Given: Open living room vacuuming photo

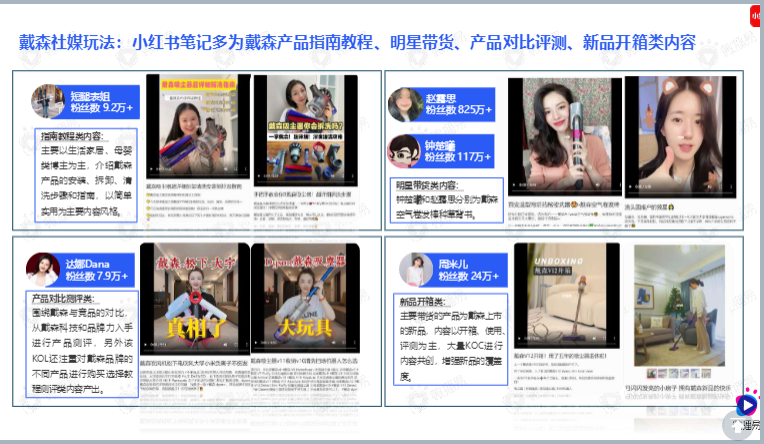Looking at the screenshot, I should [x=679, y=306].
